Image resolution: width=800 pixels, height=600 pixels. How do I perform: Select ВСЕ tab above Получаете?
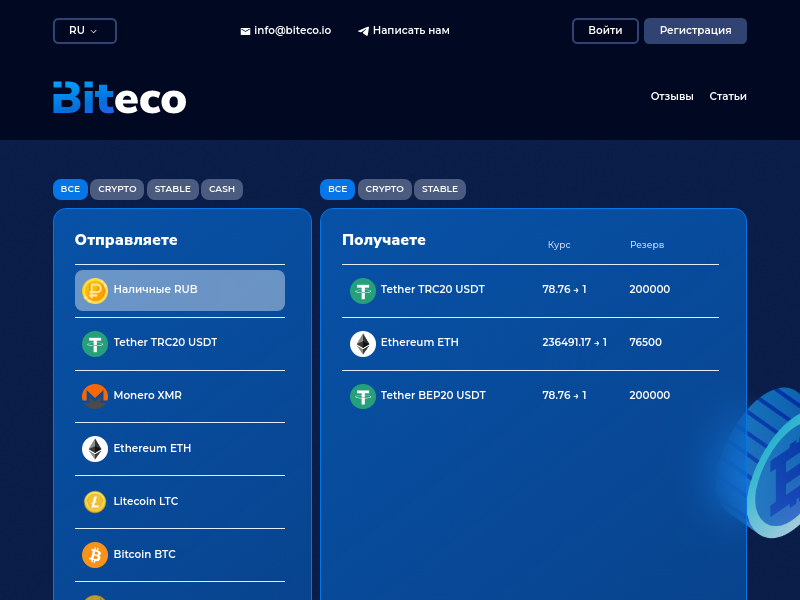coord(338,189)
